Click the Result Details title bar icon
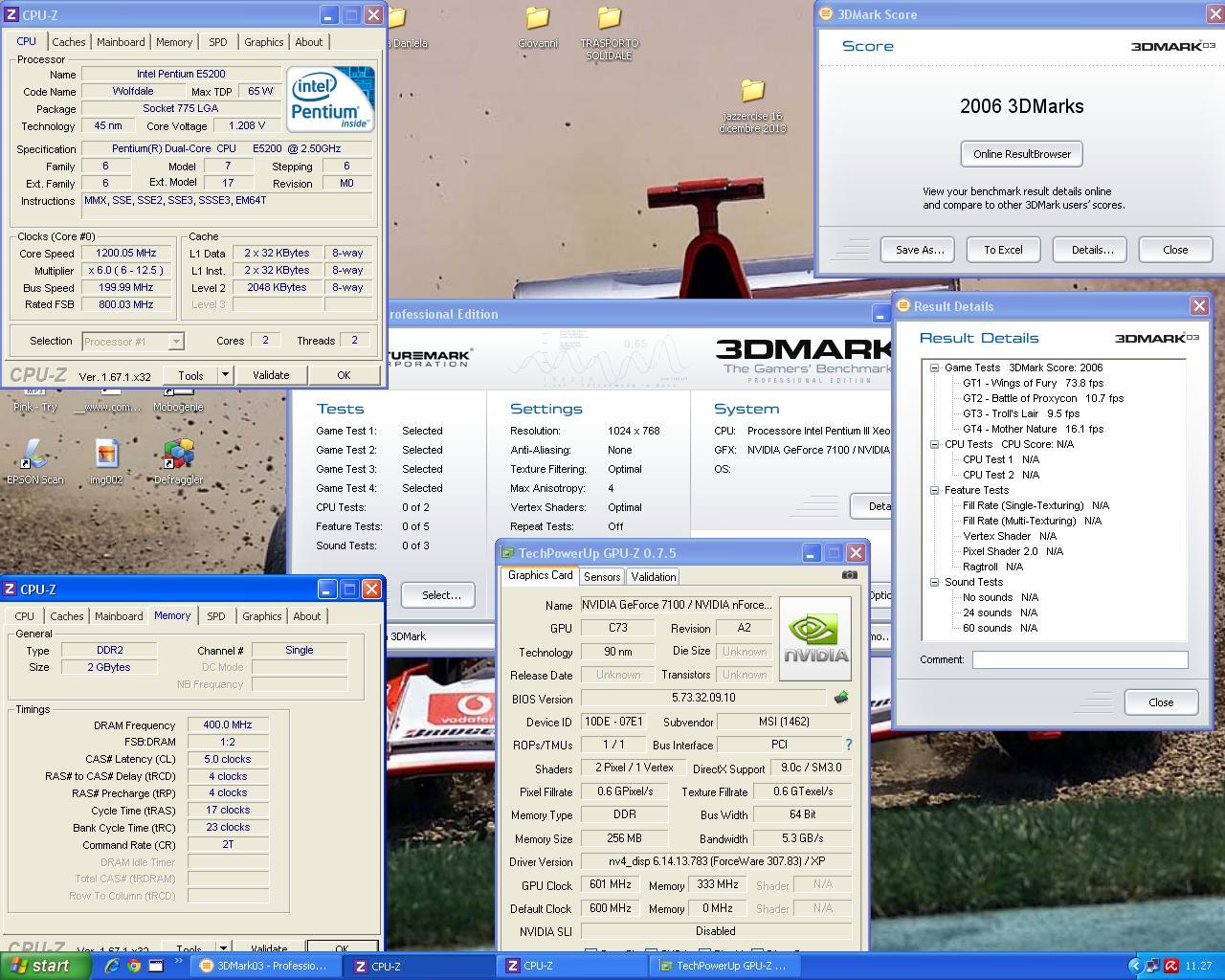Screen dimensions: 1225x980 pos(902,305)
